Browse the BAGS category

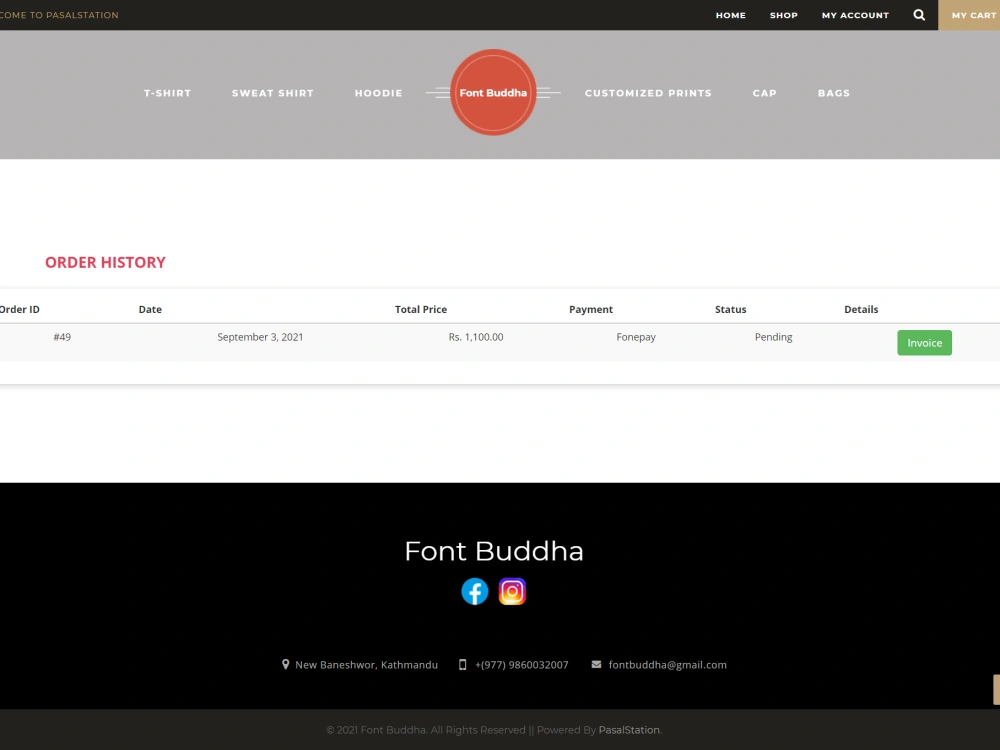(x=834, y=93)
